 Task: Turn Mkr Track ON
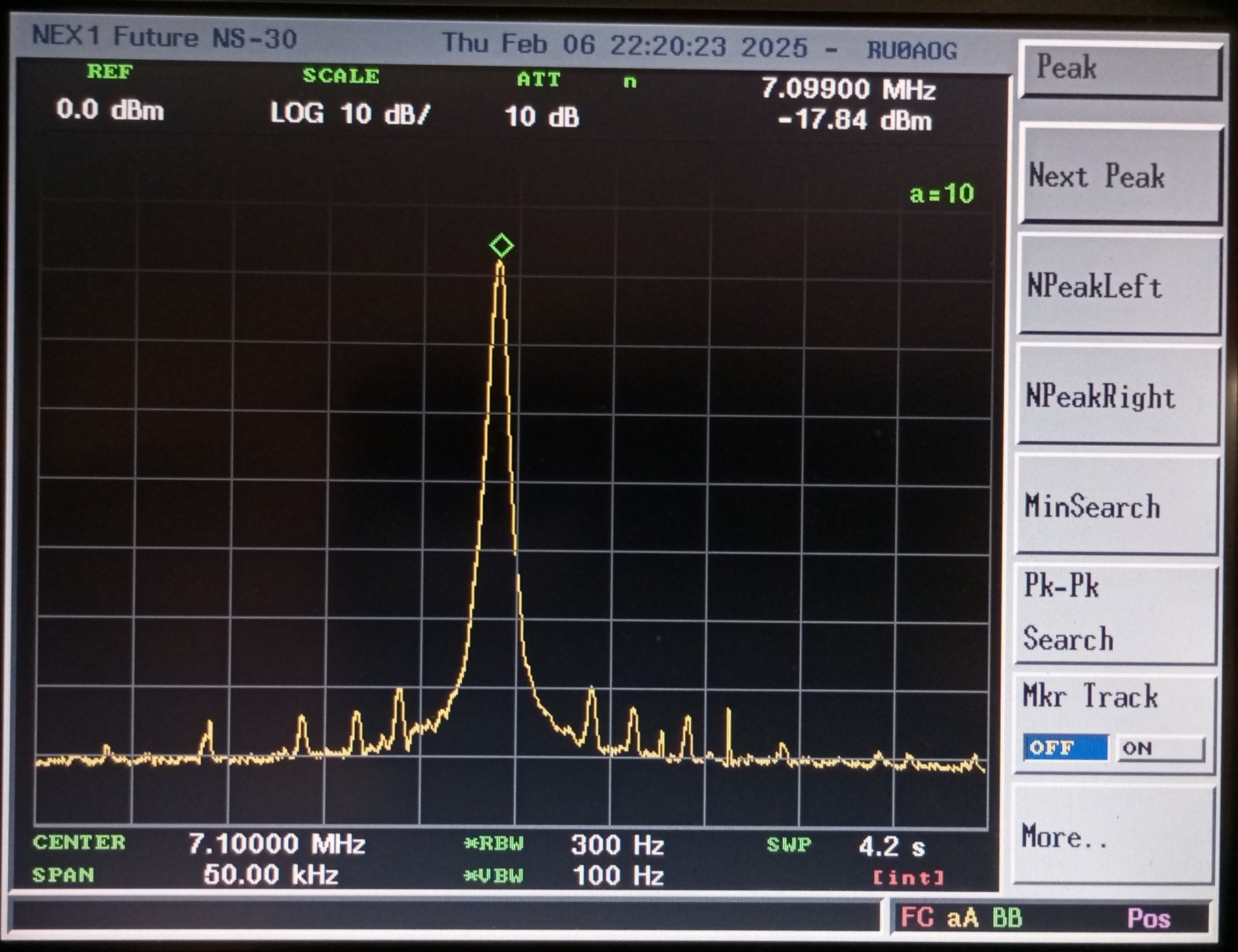(1160, 748)
